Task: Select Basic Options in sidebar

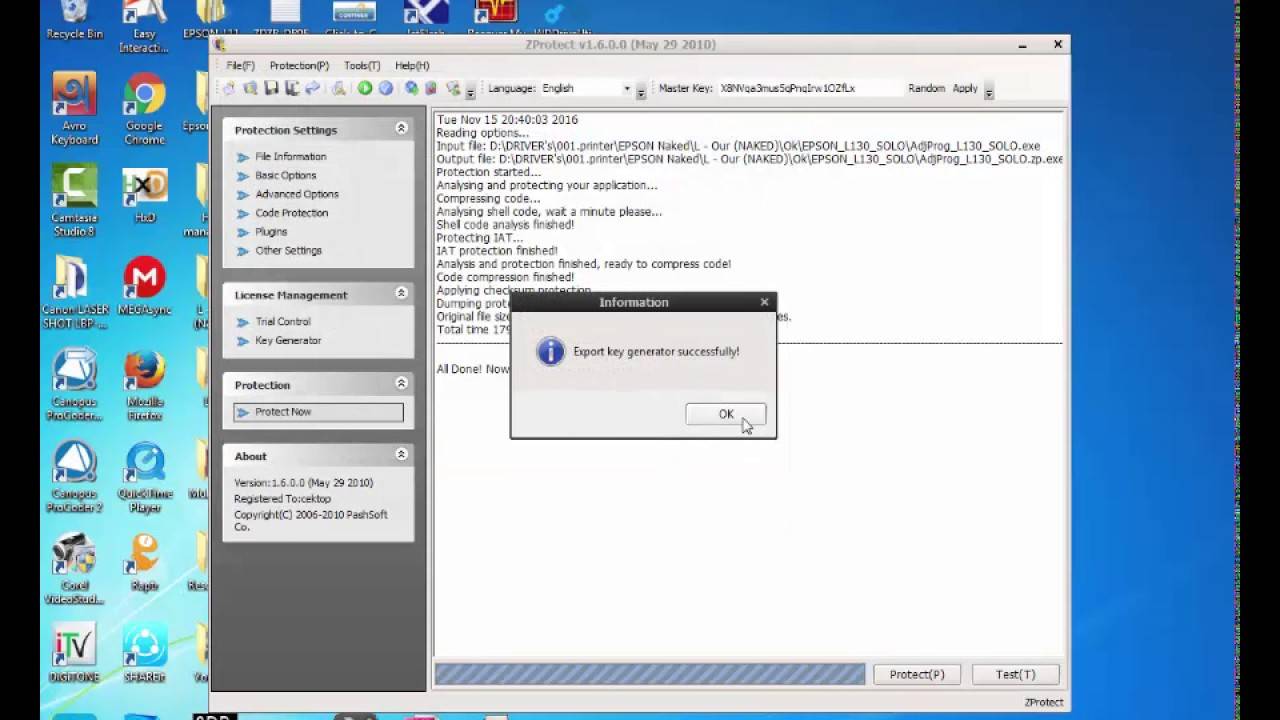Action: [x=285, y=176]
